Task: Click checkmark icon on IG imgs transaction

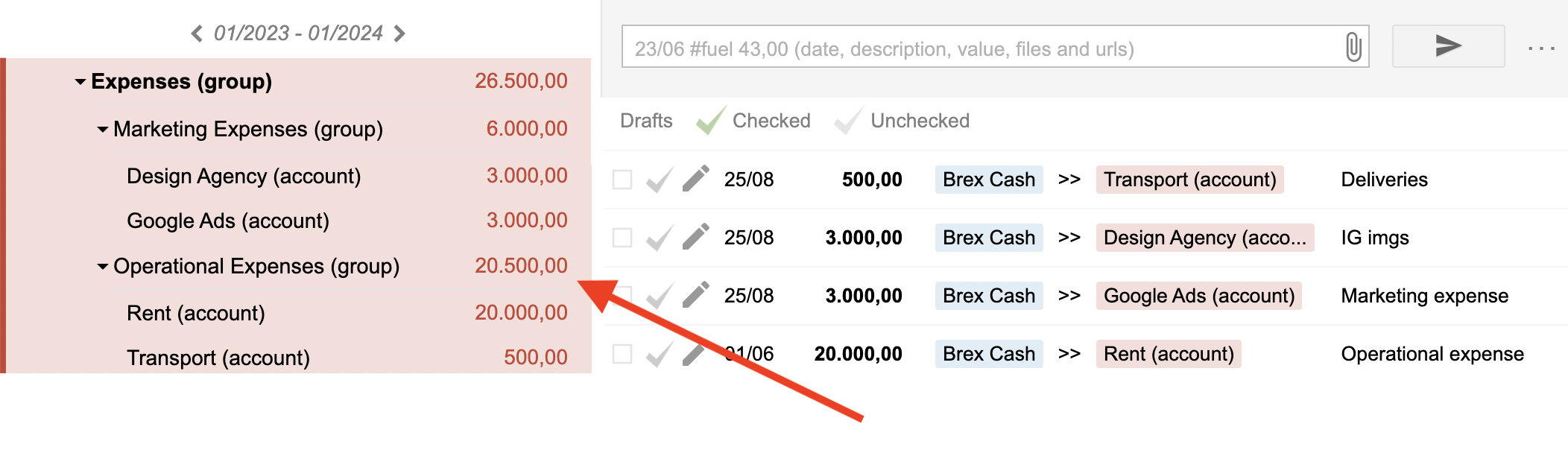Action: [659, 238]
